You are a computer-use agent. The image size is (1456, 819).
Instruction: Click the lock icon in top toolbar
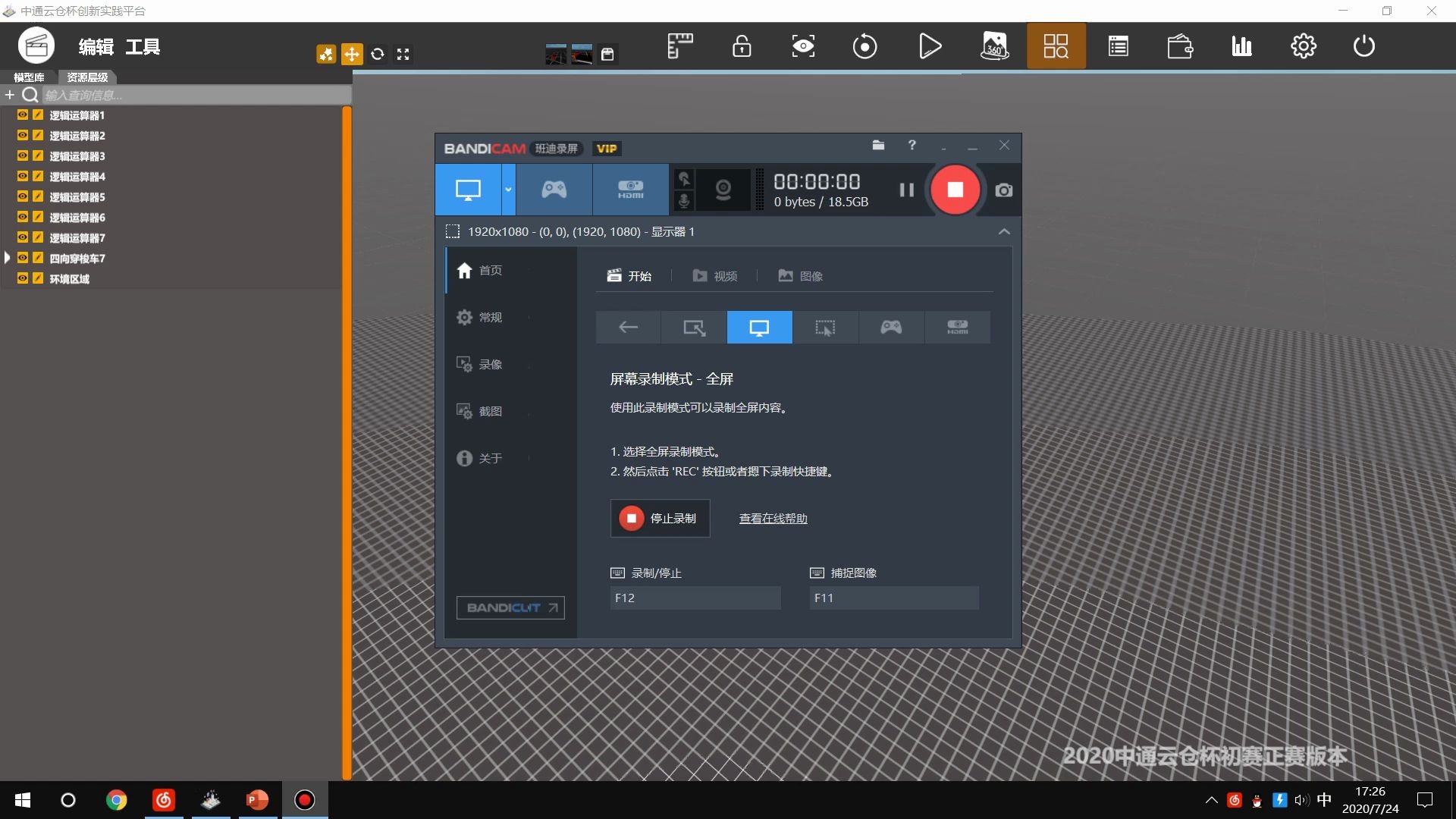point(742,45)
